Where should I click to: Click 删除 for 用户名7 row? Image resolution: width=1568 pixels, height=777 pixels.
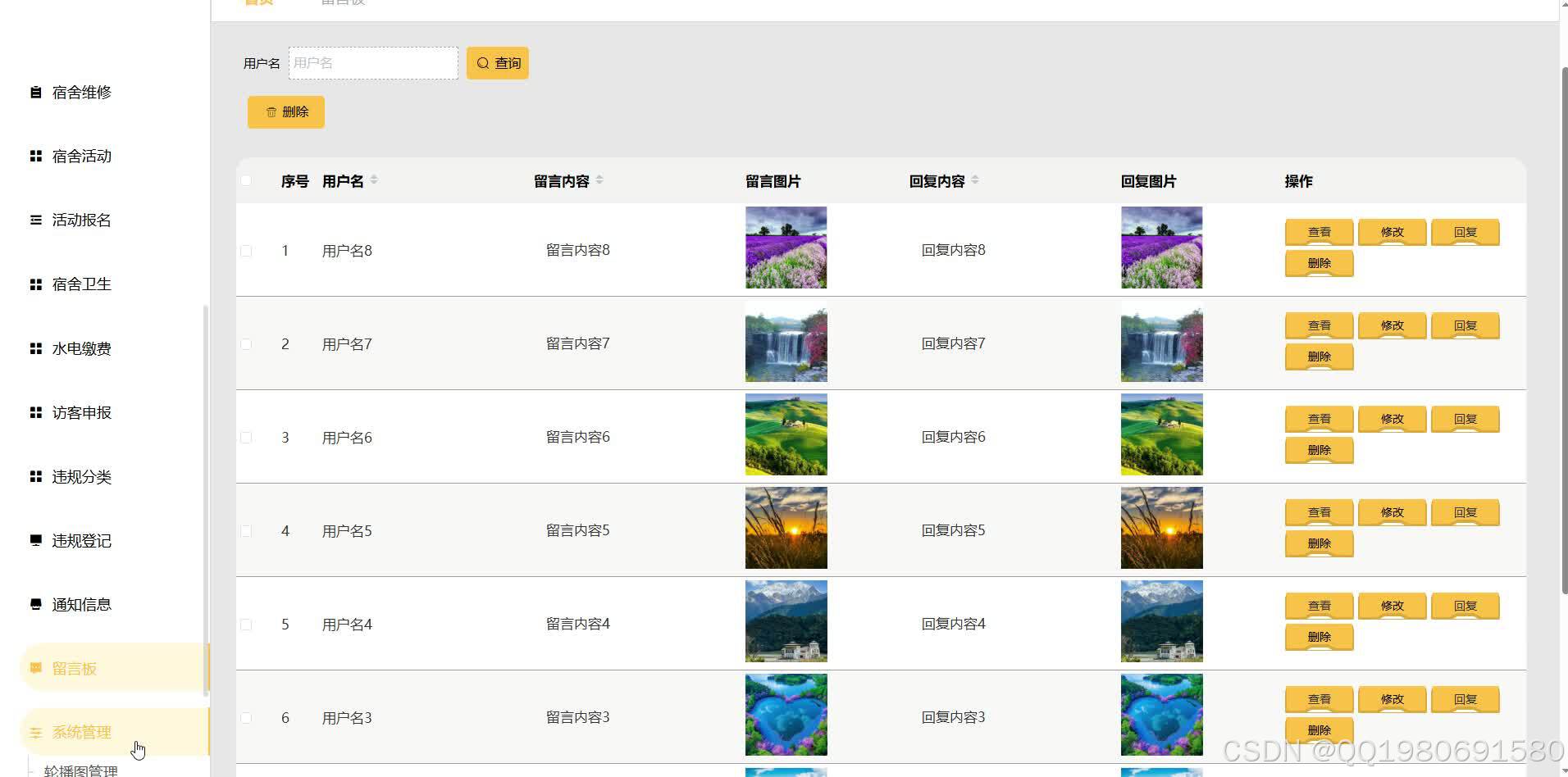[x=1319, y=357]
